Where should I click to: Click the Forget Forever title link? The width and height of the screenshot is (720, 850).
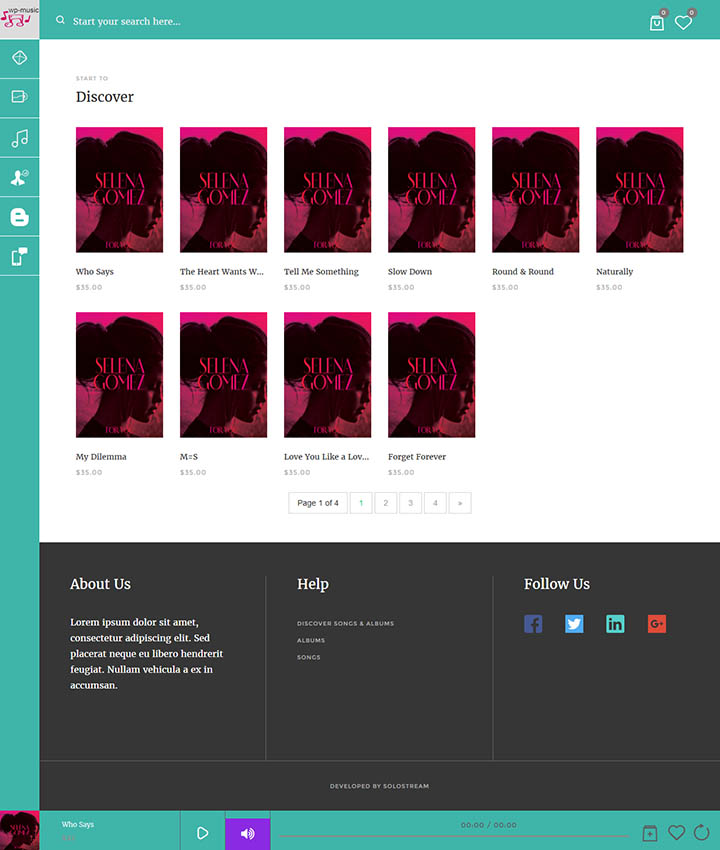tap(417, 456)
